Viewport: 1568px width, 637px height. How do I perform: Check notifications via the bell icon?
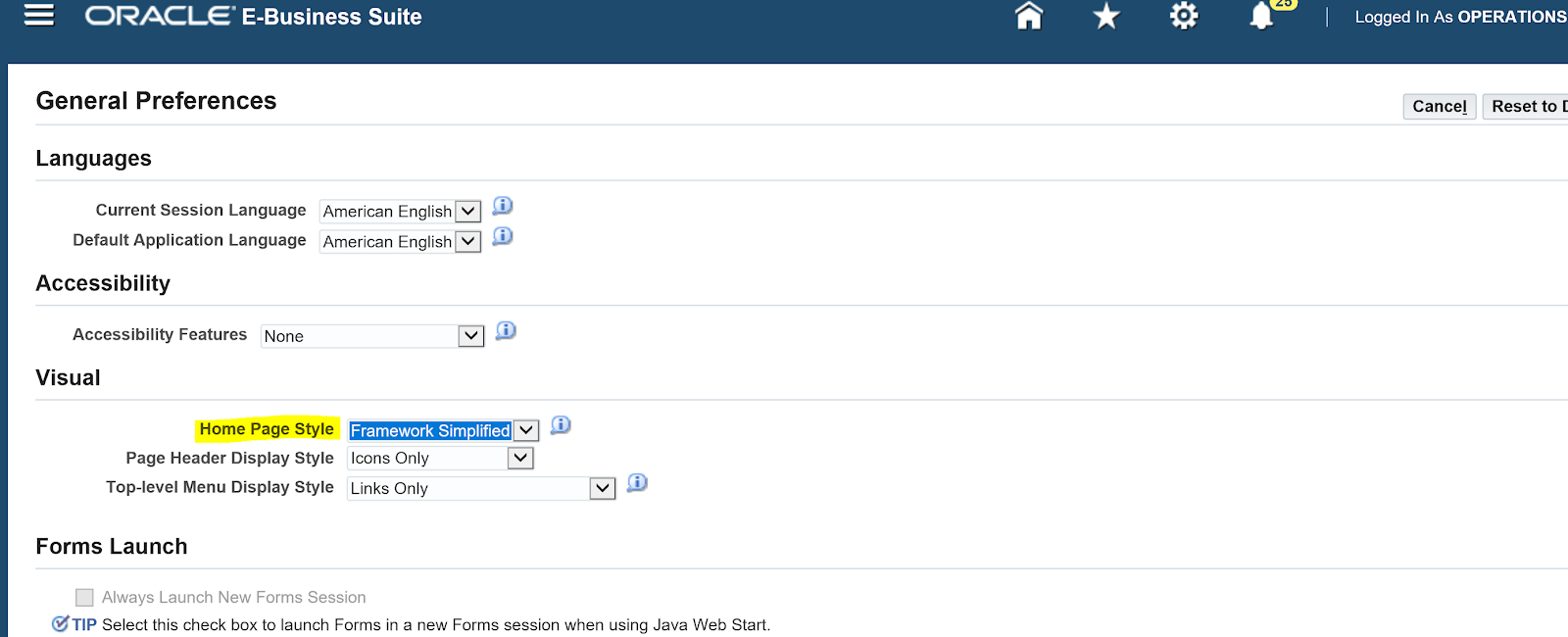[x=1262, y=18]
